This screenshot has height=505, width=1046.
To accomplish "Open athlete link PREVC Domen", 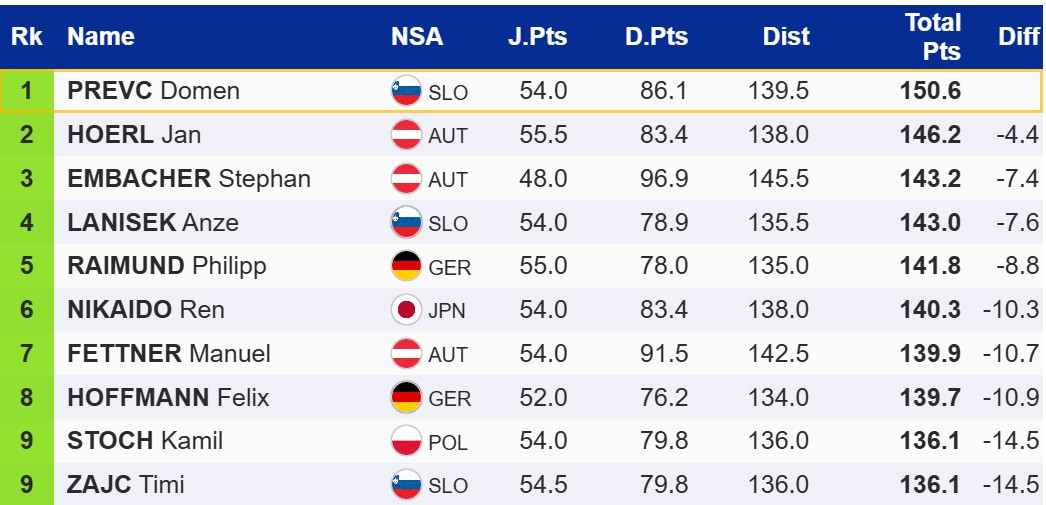I will pyautogui.click(x=153, y=91).
